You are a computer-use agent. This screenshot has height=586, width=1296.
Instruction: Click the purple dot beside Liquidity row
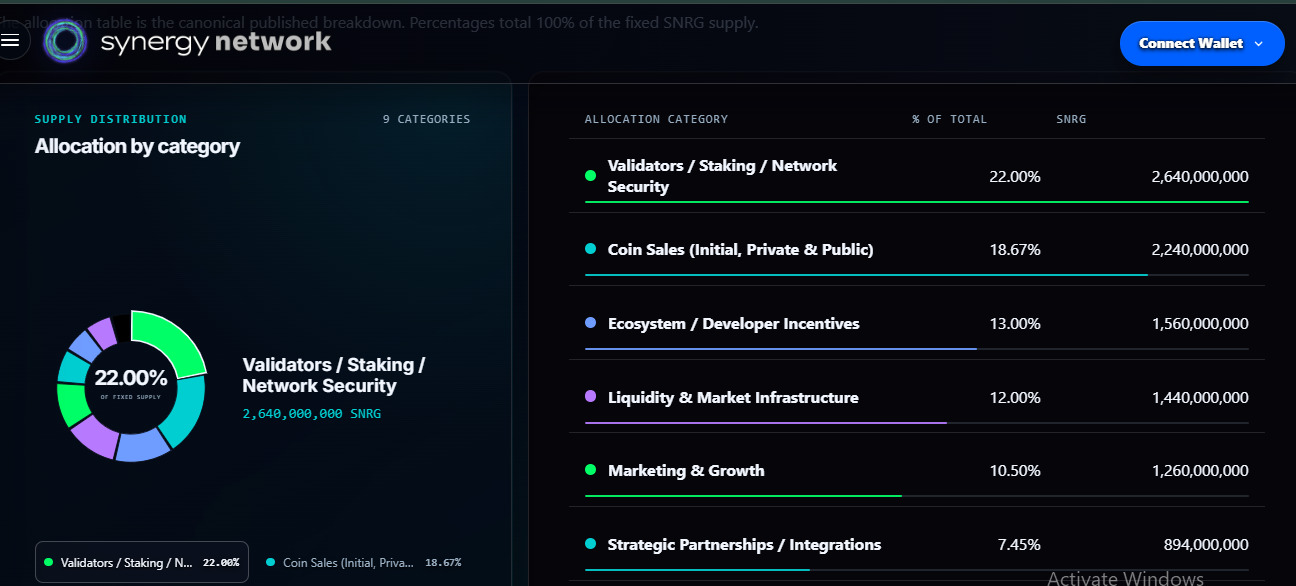coord(590,397)
